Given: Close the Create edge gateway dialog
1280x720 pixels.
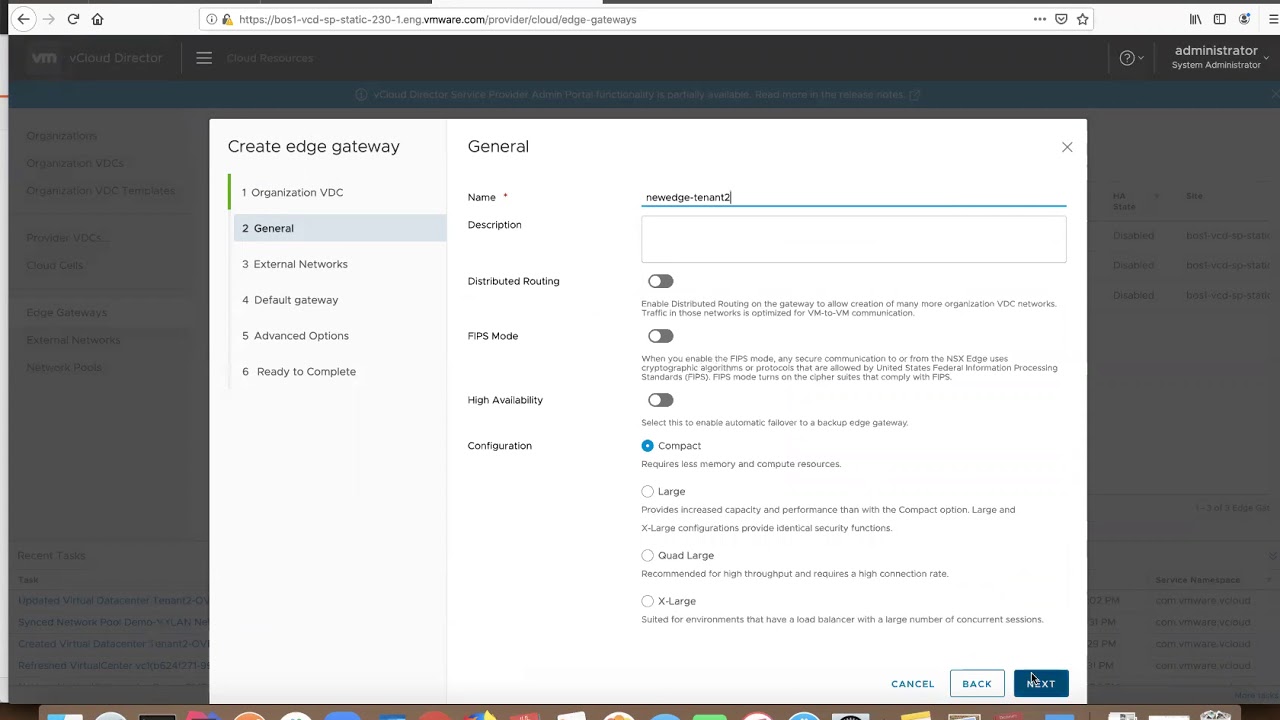Looking at the screenshot, I should point(1067,147).
